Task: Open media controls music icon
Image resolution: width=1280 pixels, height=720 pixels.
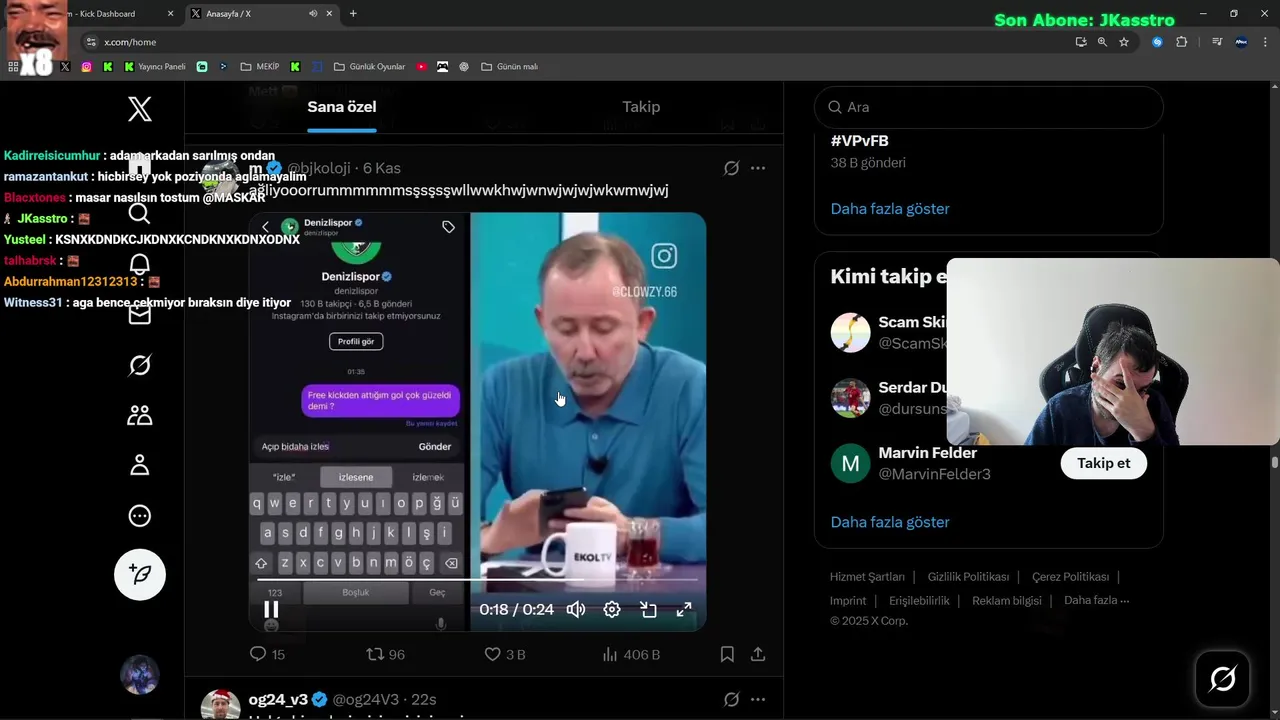Action: click(1217, 42)
